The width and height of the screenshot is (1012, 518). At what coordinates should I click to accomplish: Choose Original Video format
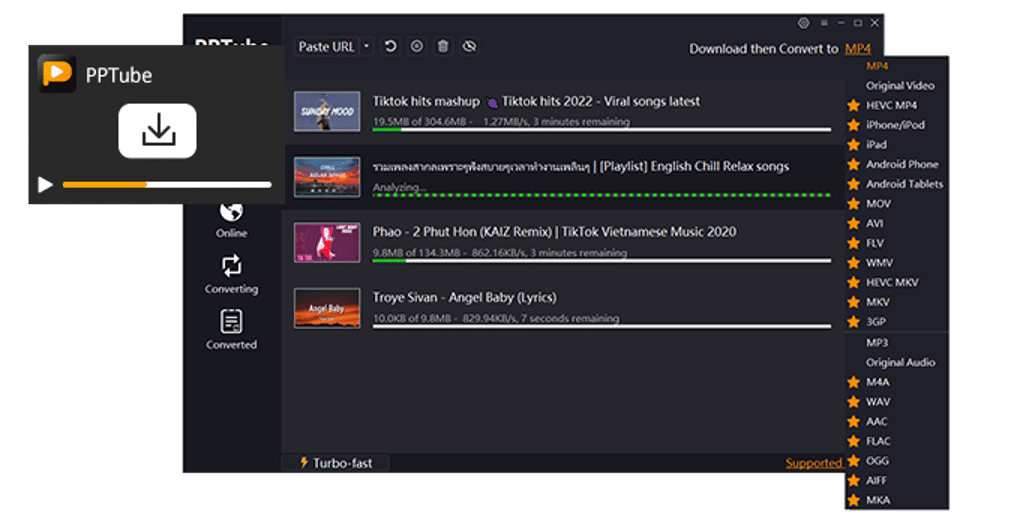[x=900, y=86]
